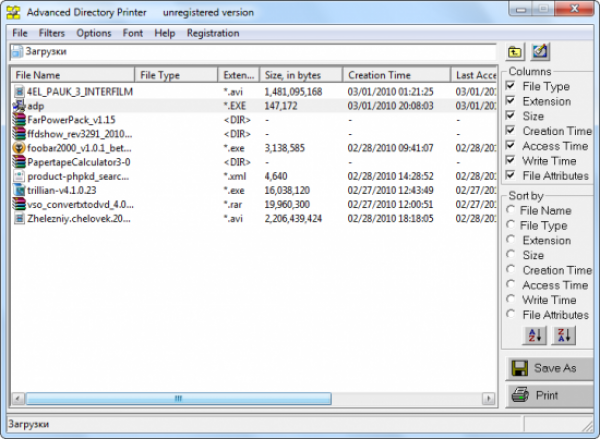Toggle the Size column checkbox
The height and width of the screenshot is (439, 600).
pos(511,116)
